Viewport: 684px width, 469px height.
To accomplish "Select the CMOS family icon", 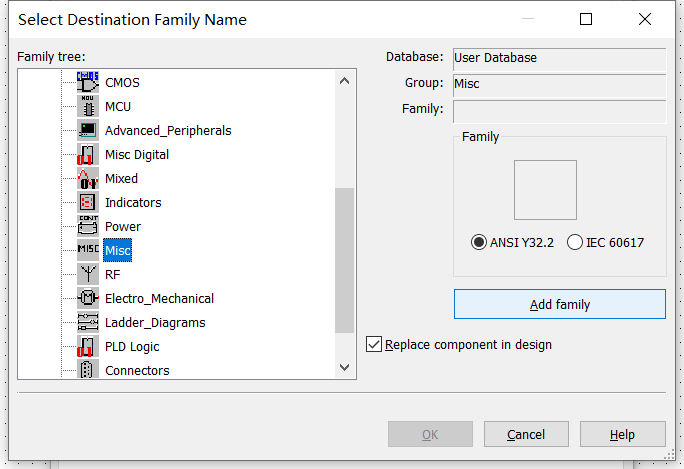I will coord(88,82).
